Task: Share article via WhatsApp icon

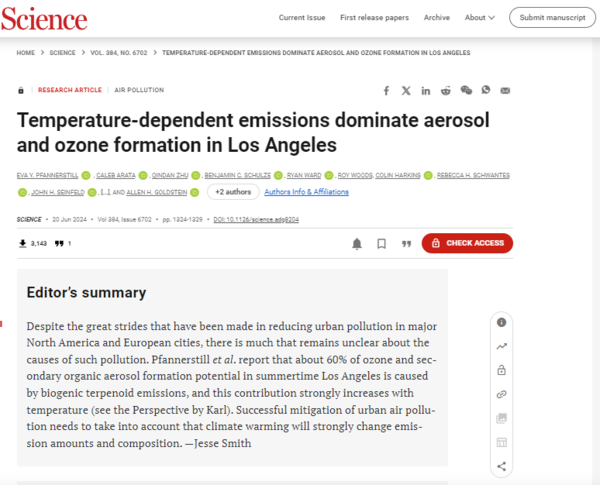Action: (x=485, y=90)
